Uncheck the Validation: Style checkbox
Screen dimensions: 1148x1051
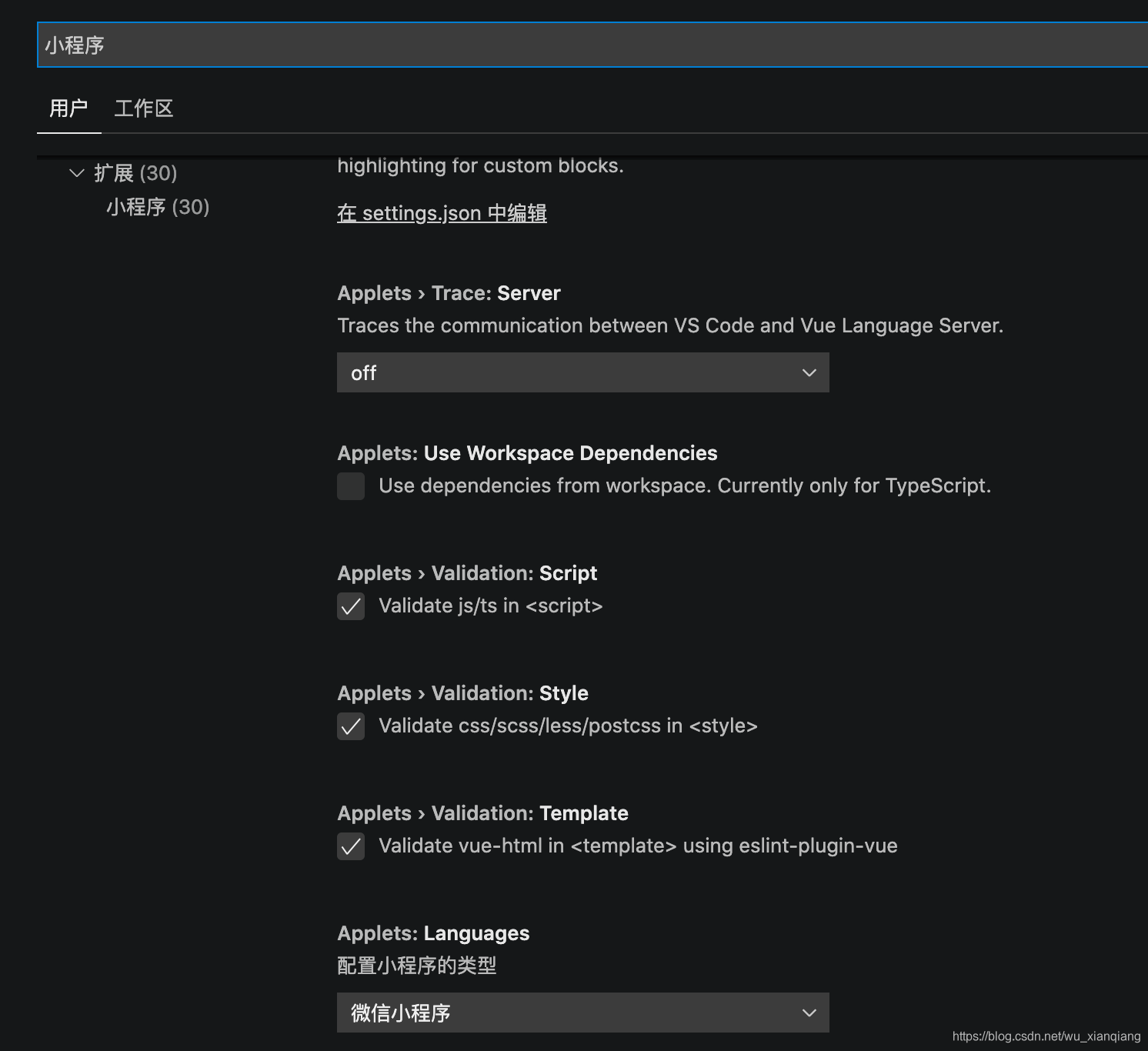(351, 726)
